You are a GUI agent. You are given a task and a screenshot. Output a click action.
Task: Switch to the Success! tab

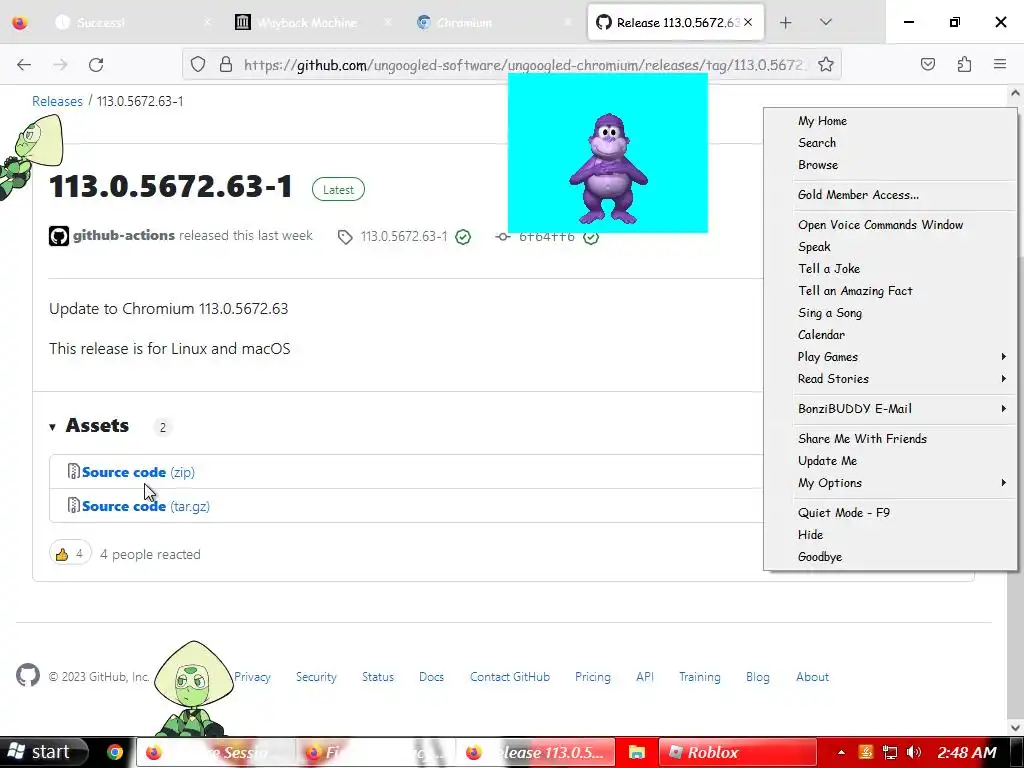coord(133,23)
